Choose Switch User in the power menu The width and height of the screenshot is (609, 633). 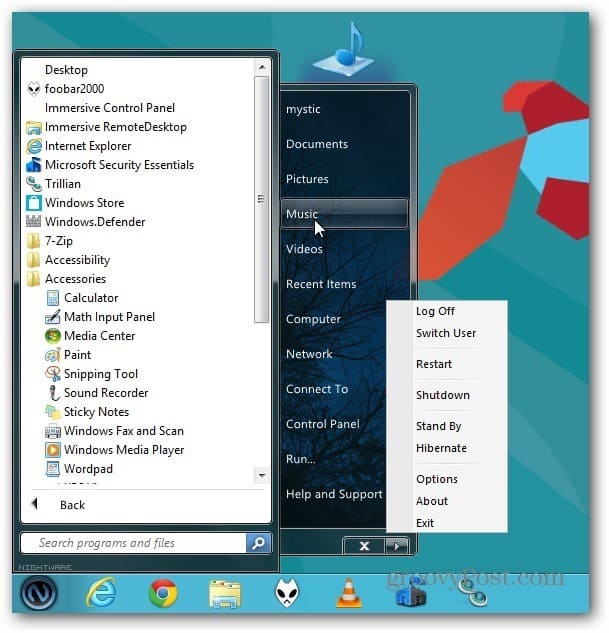[x=446, y=333]
